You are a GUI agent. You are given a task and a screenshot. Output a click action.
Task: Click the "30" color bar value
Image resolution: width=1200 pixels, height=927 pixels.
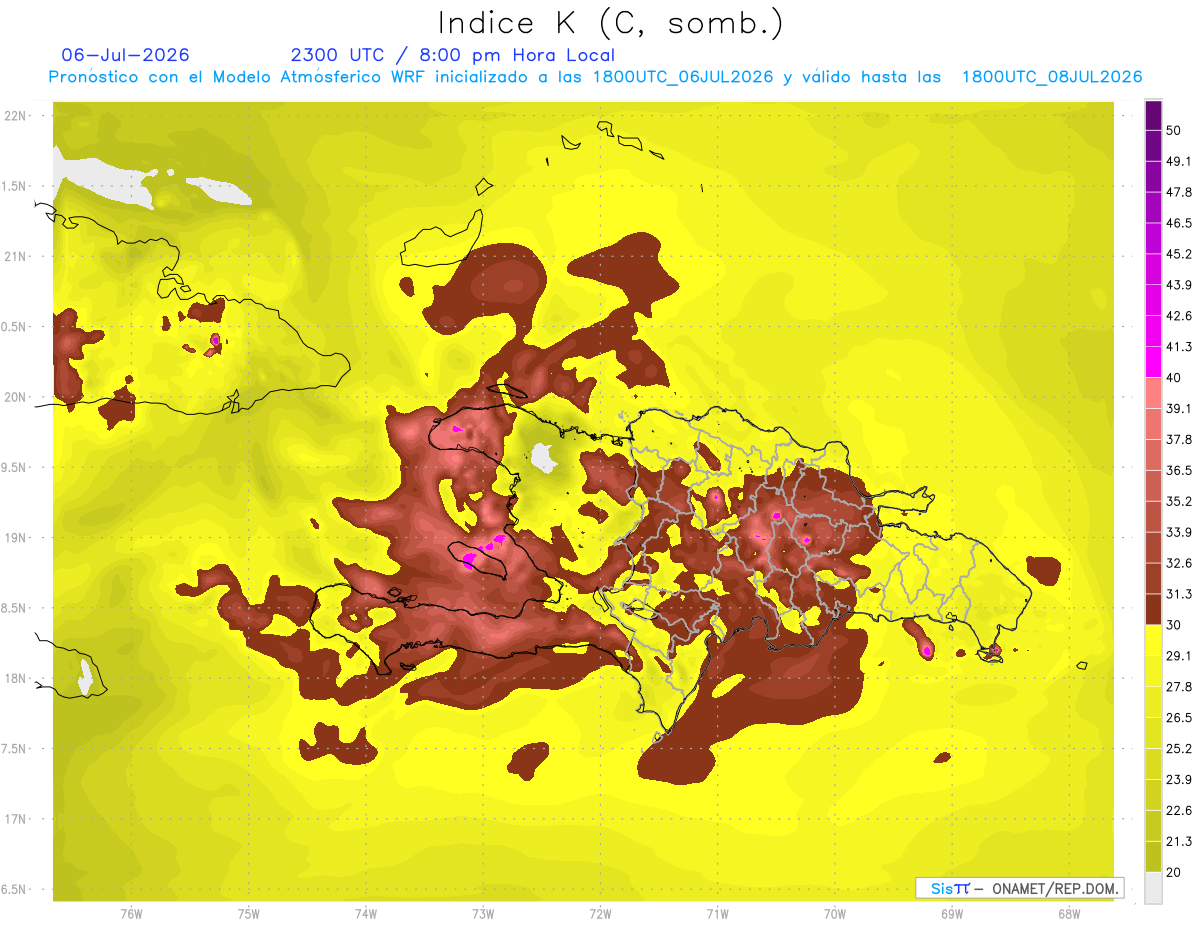pos(1174,624)
